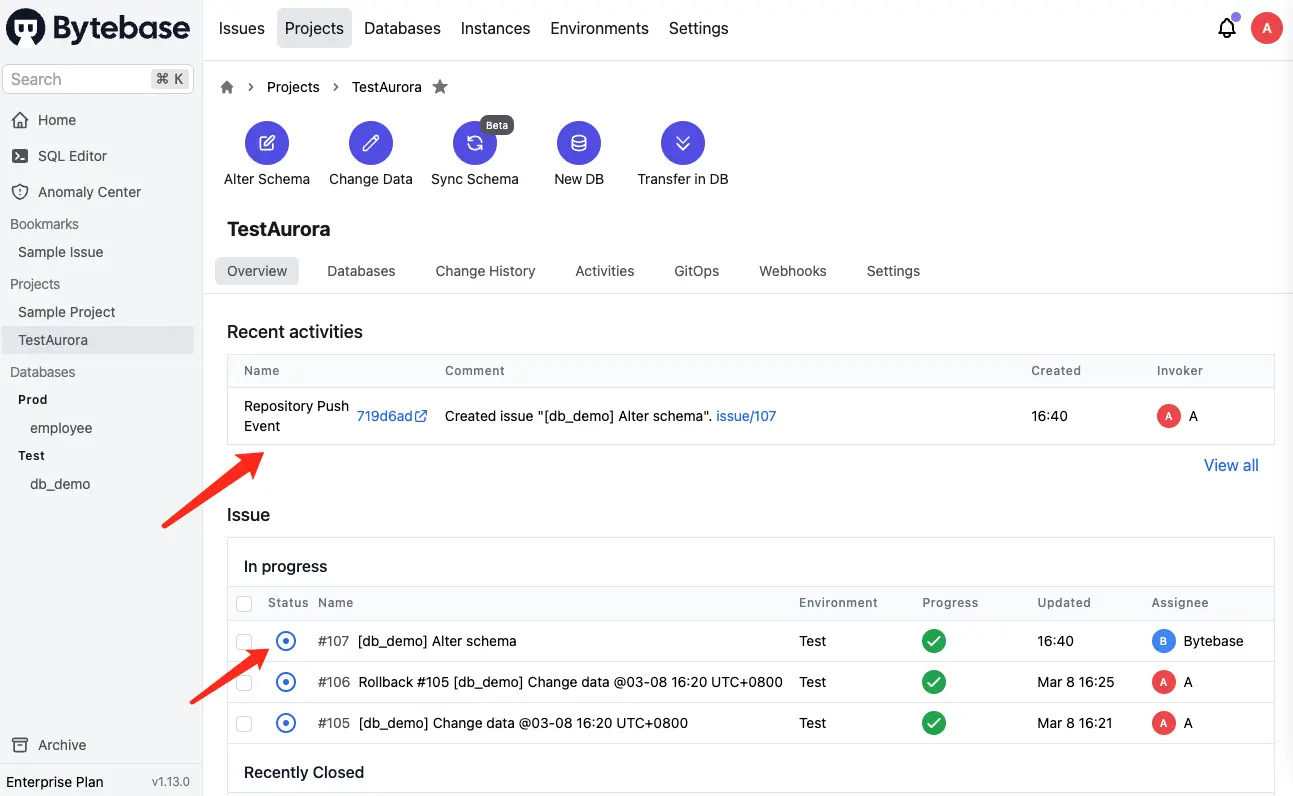Screen dimensions: 1293x796
Task: Click the New DB database icon
Action: 579,144
